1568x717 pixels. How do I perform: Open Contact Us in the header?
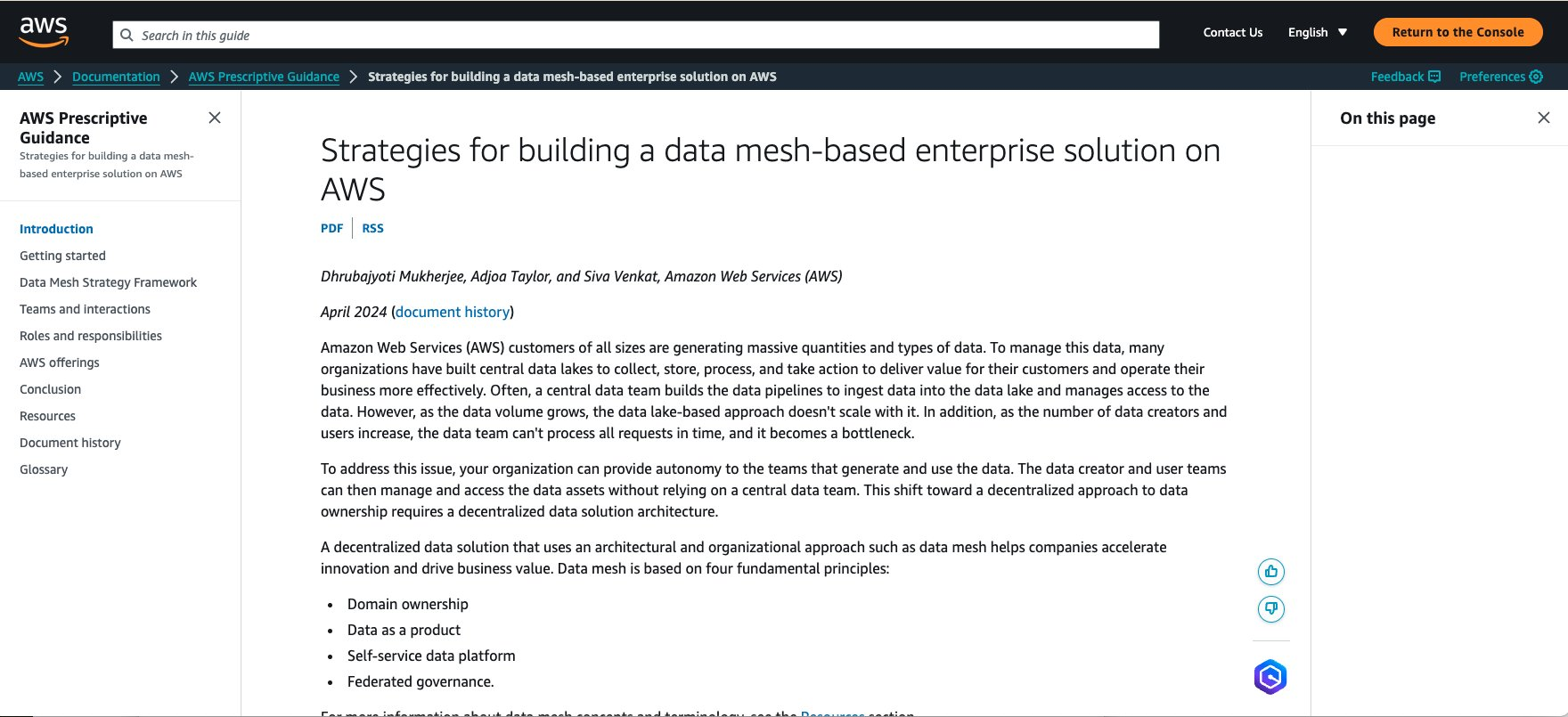click(x=1232, y=31)
